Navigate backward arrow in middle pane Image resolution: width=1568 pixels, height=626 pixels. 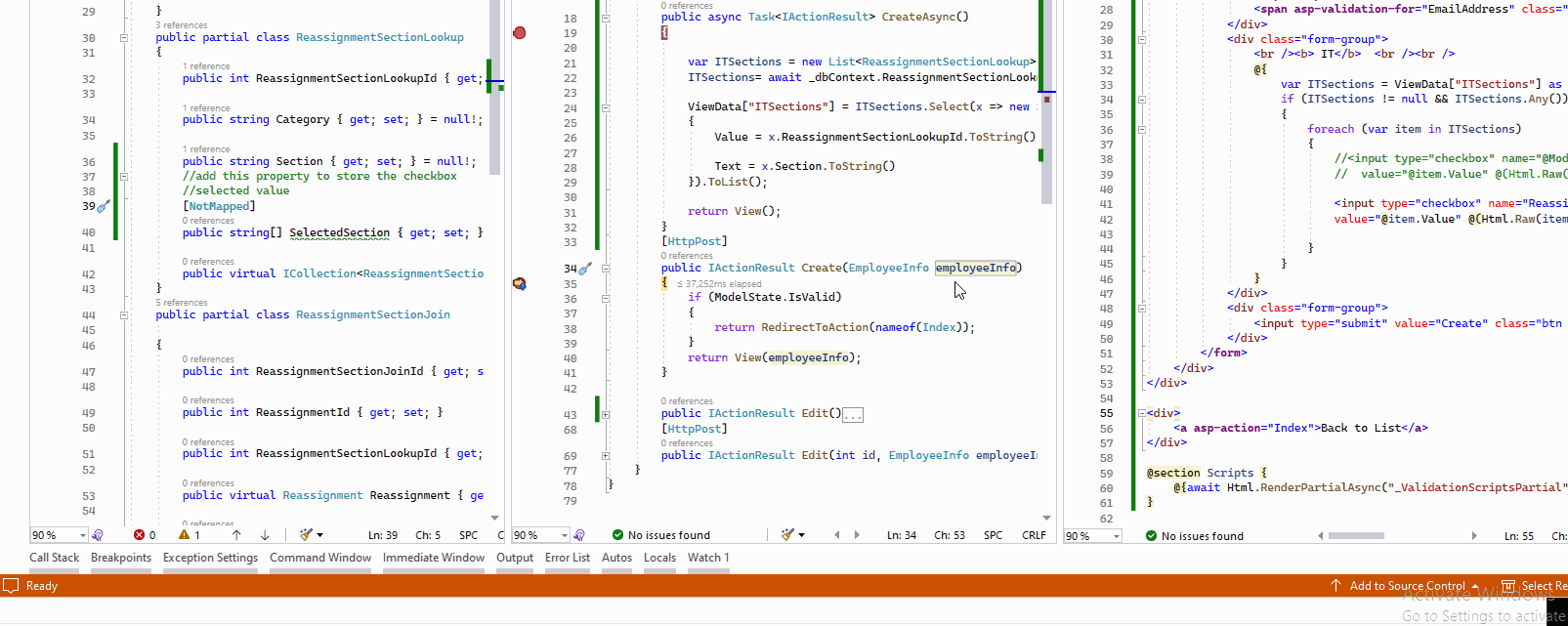[837, 535]
